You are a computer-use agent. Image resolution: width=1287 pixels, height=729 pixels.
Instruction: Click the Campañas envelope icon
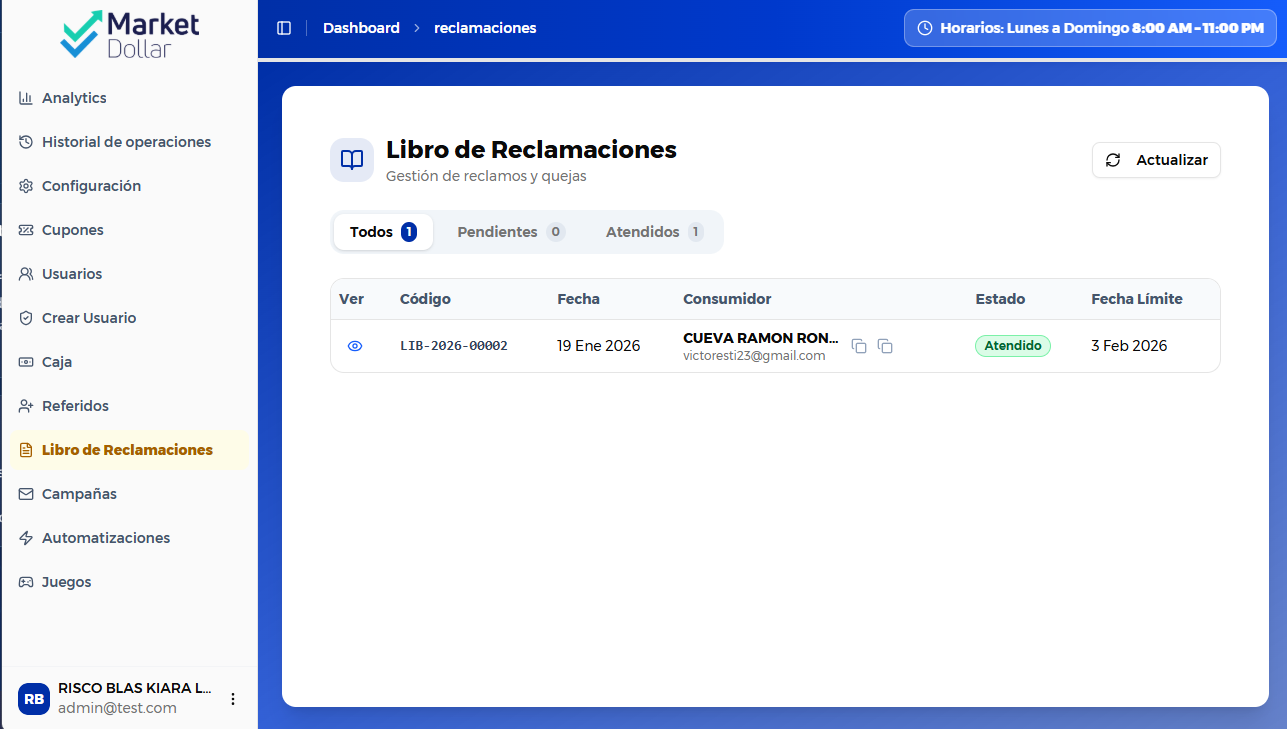26,494
